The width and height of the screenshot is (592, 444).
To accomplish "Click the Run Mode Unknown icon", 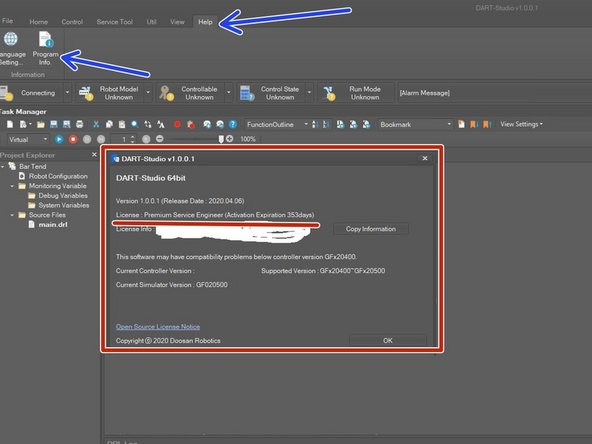I will pyautogui.click(x=329, y=93).
